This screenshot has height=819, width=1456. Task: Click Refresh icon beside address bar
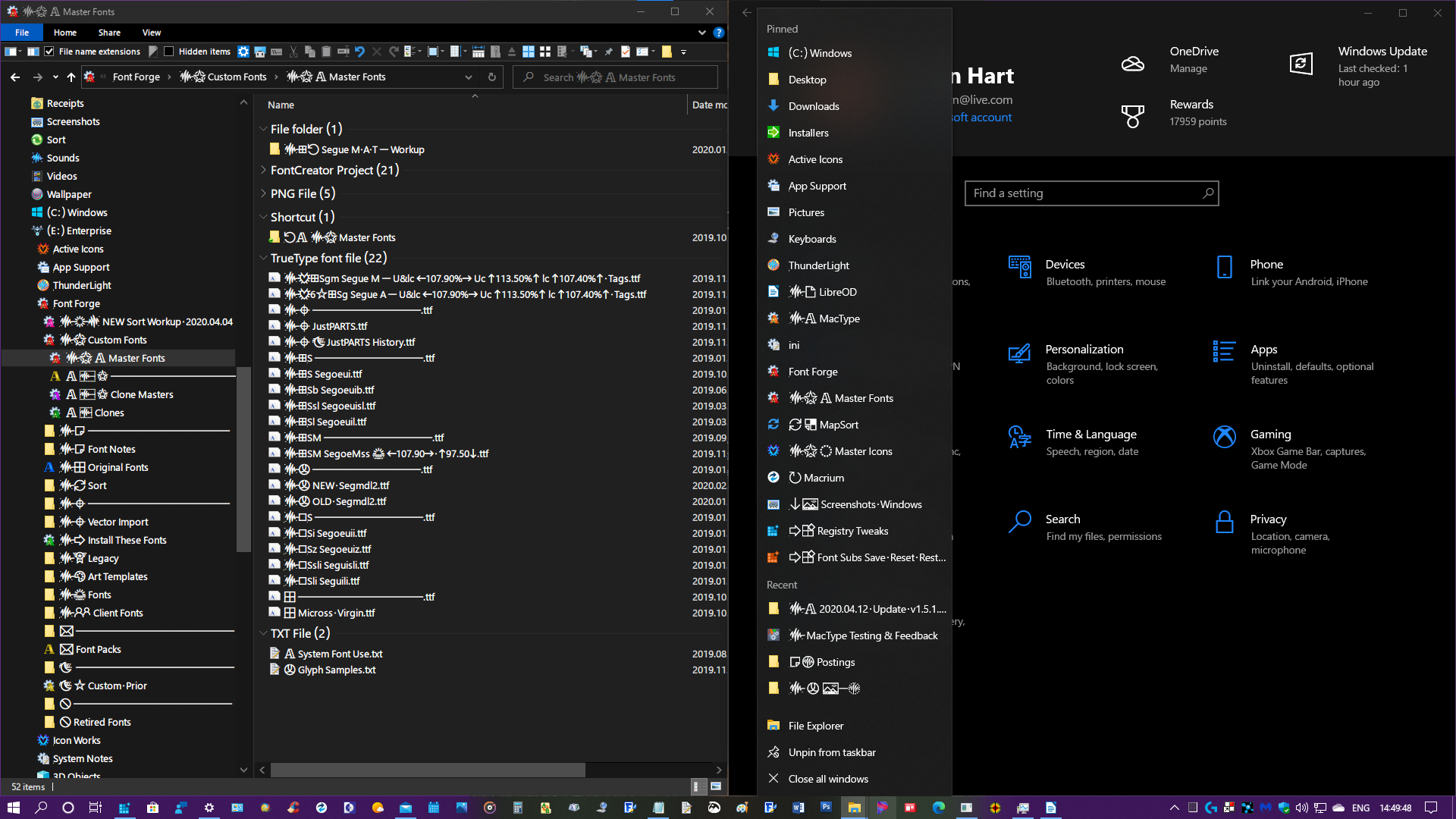491,77
